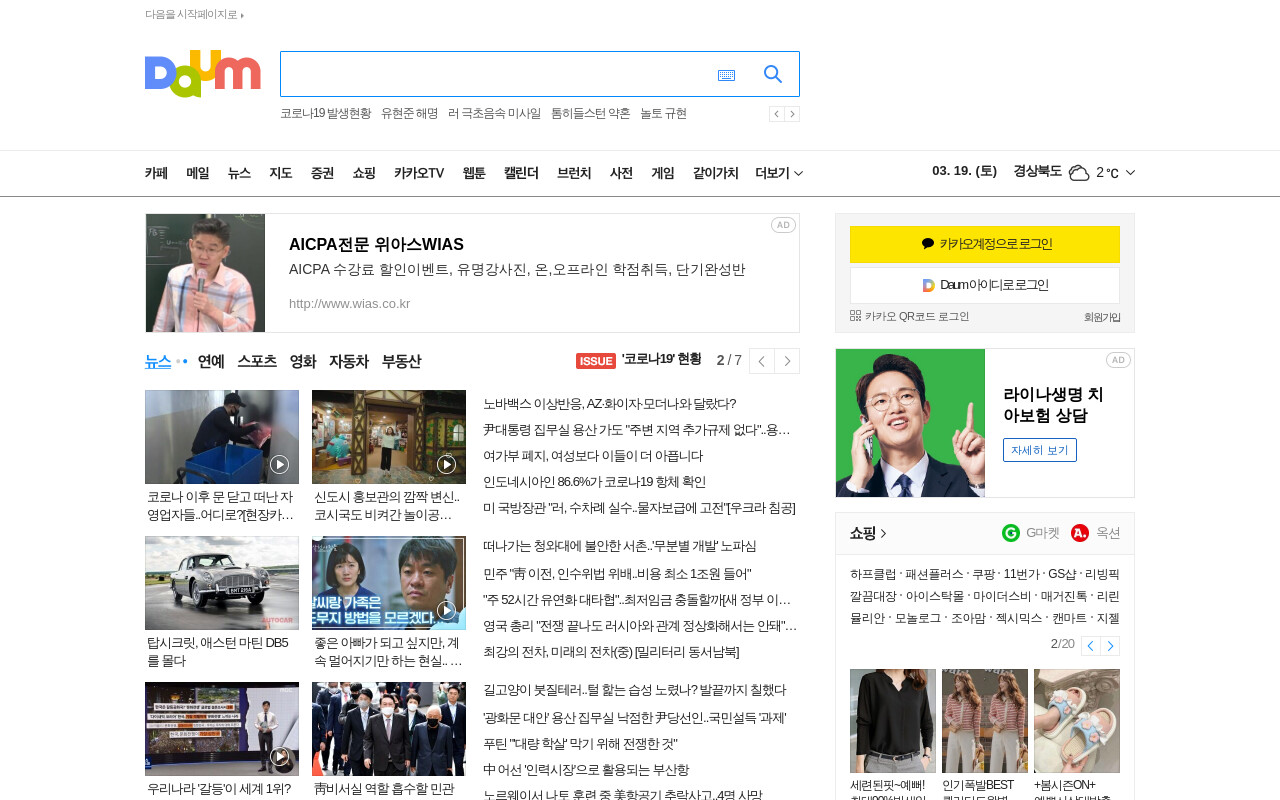Image resolution: width=1280 pixels, height=800 pixels.
Task: Switch to the 영화 news tab
Action: point(303,361)
